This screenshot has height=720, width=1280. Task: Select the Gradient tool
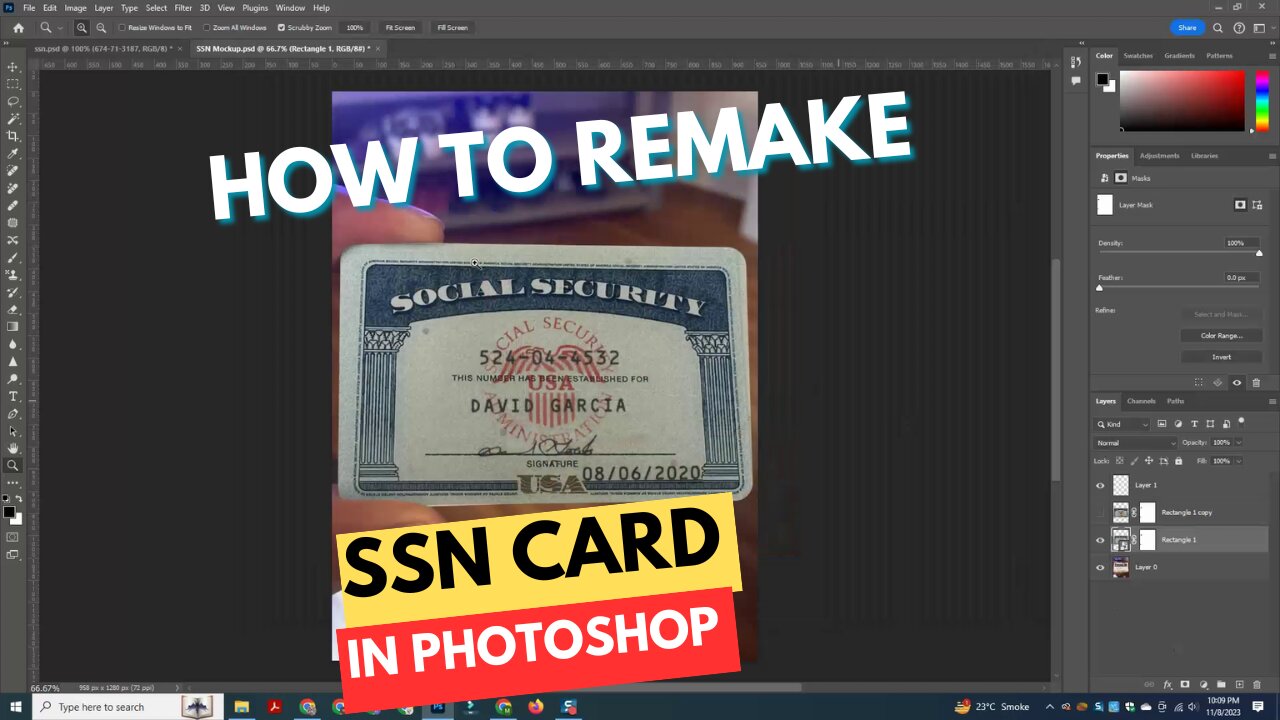pyautogui.click(x=13, y=326)
